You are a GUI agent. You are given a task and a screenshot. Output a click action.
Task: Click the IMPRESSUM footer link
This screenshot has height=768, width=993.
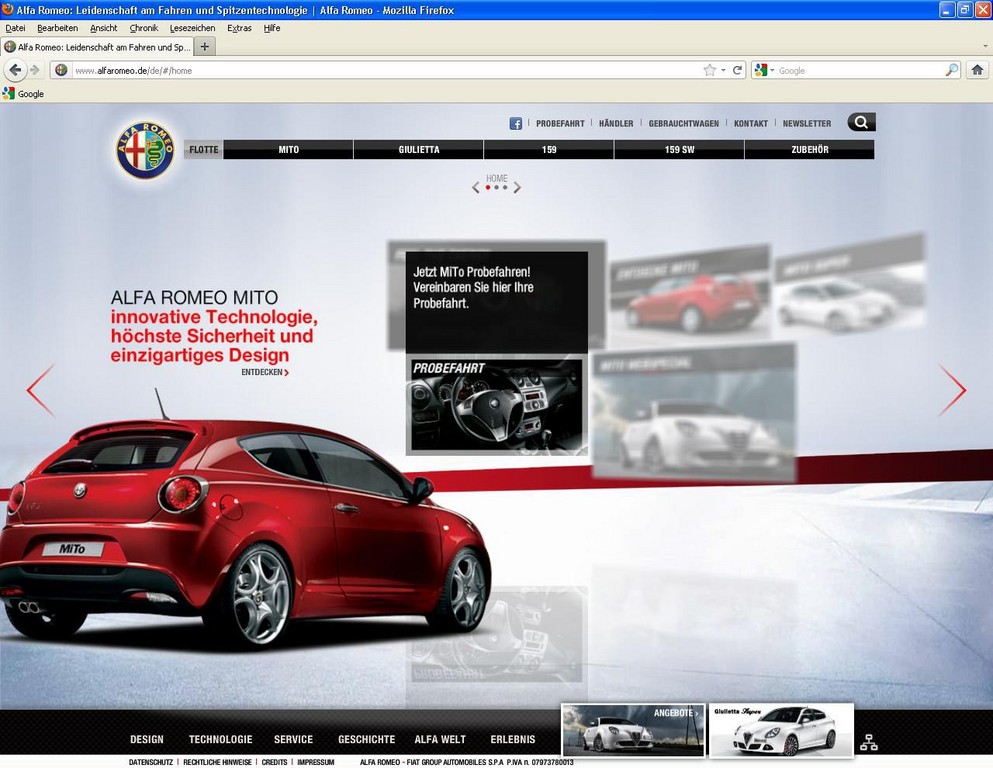(315, 762)
